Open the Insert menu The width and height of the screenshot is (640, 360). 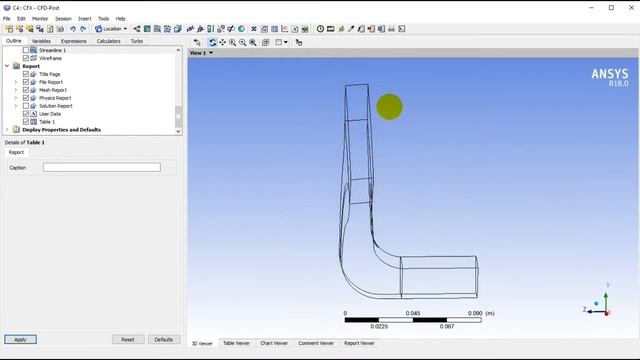84,19
